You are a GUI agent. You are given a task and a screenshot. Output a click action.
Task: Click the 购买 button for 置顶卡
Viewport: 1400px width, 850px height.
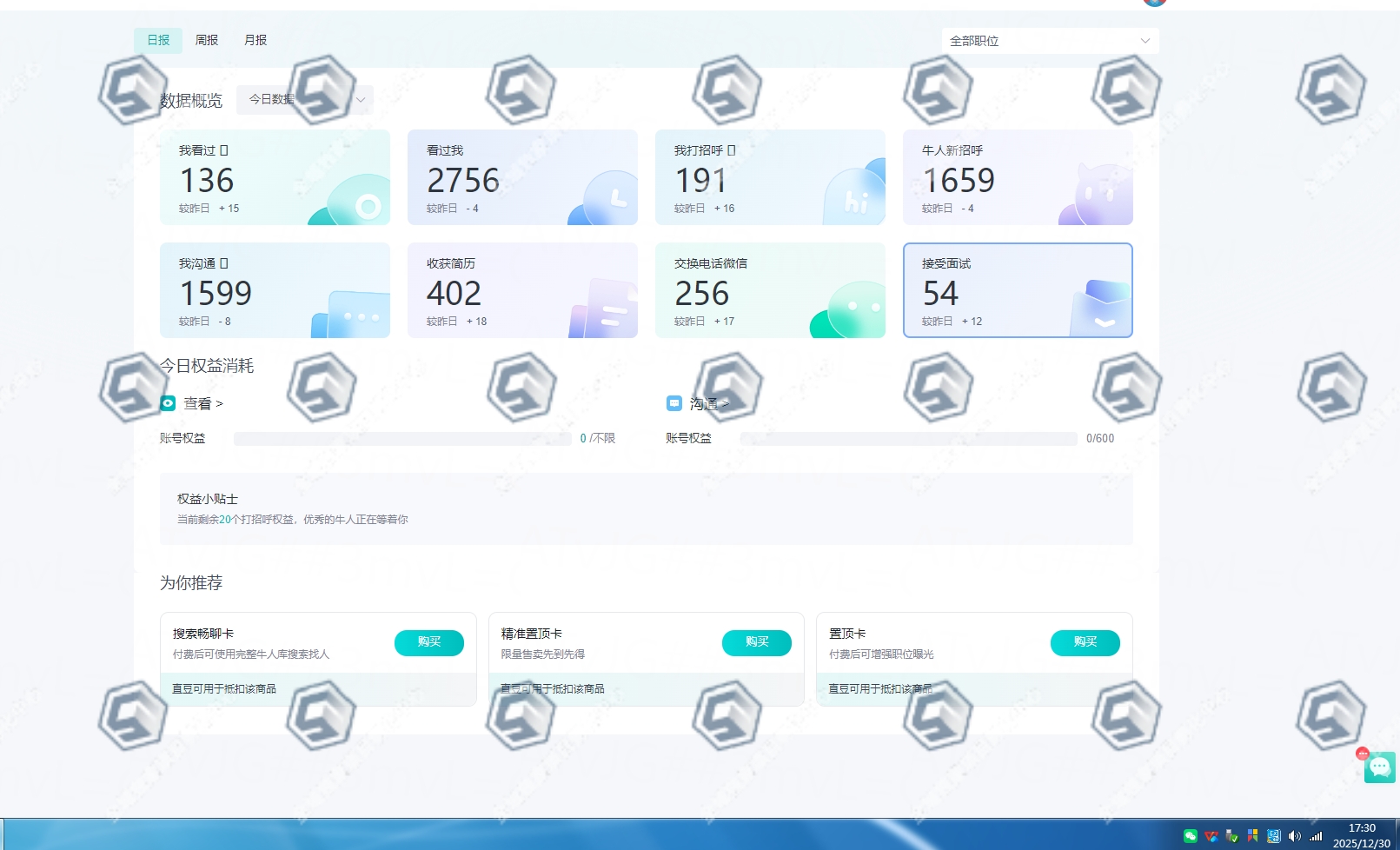tap(1085, 642)
